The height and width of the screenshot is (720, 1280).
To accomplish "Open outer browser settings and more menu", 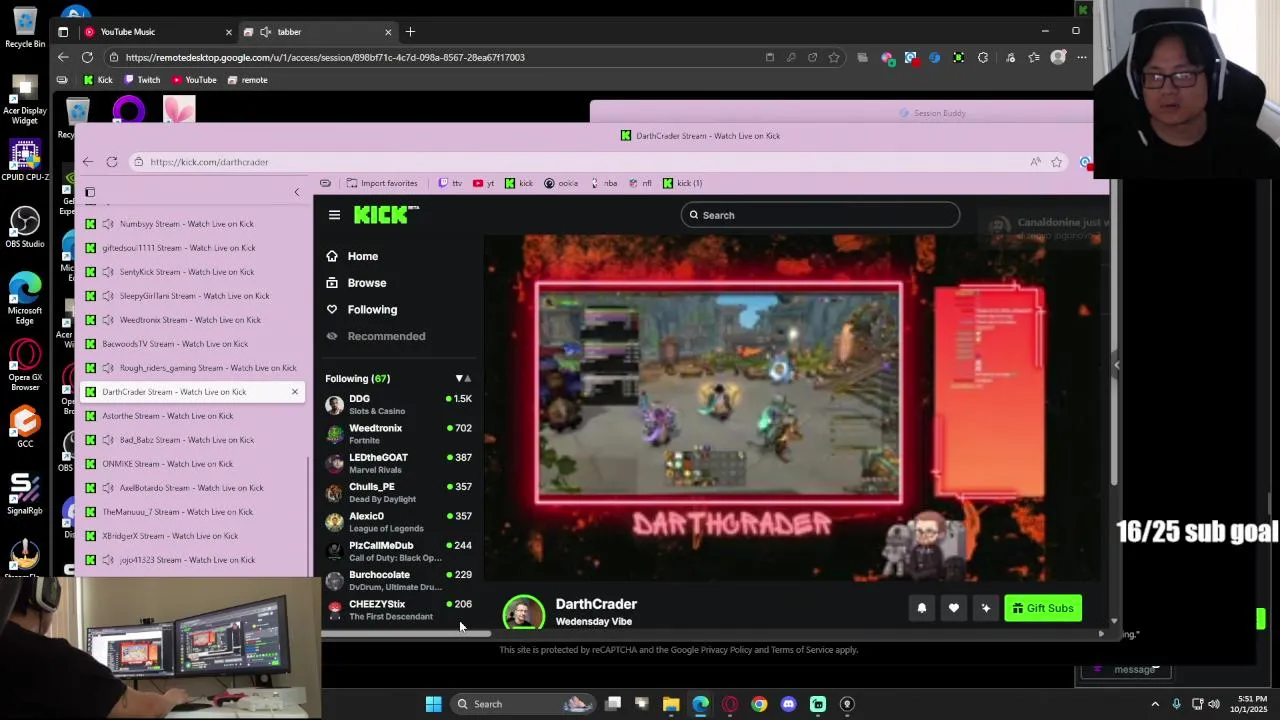I will (x=1082, y=57).
